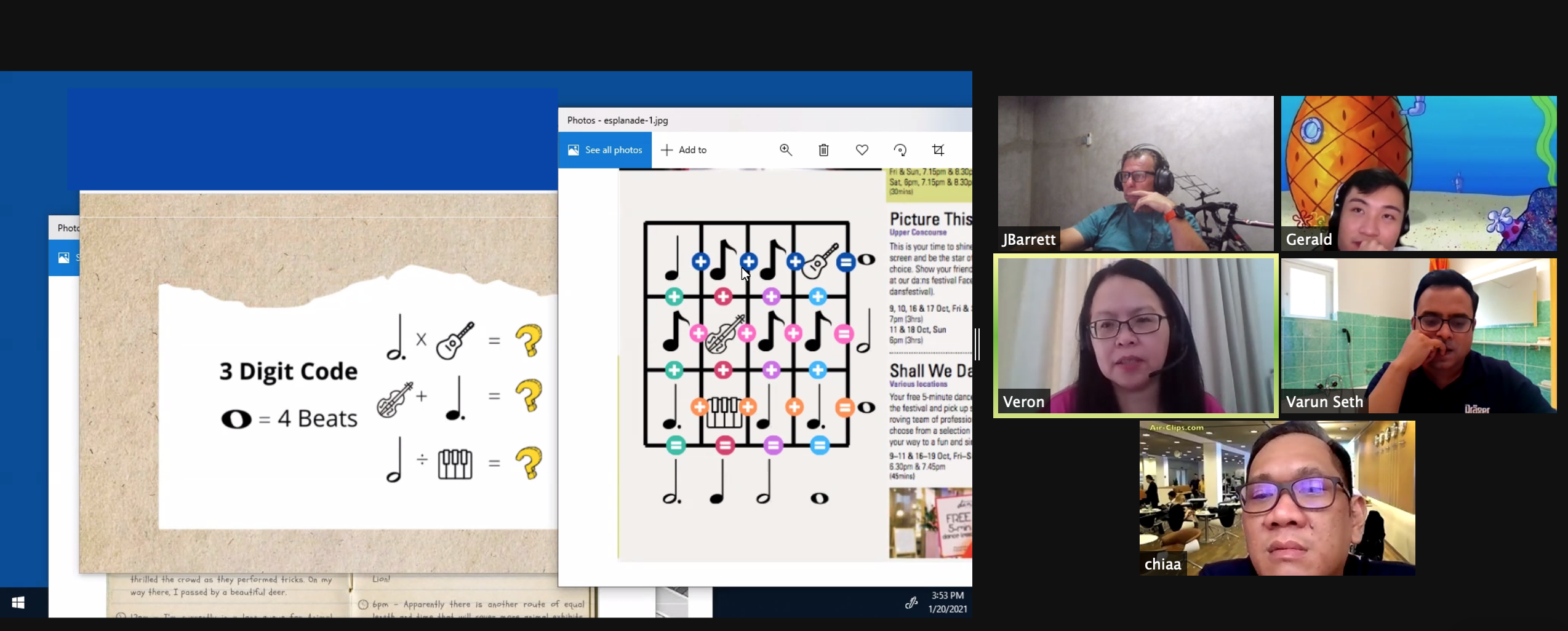Click See all photos in Photos window
Image resolution: width=1568 pixels, height=631 pixels.
605,150
